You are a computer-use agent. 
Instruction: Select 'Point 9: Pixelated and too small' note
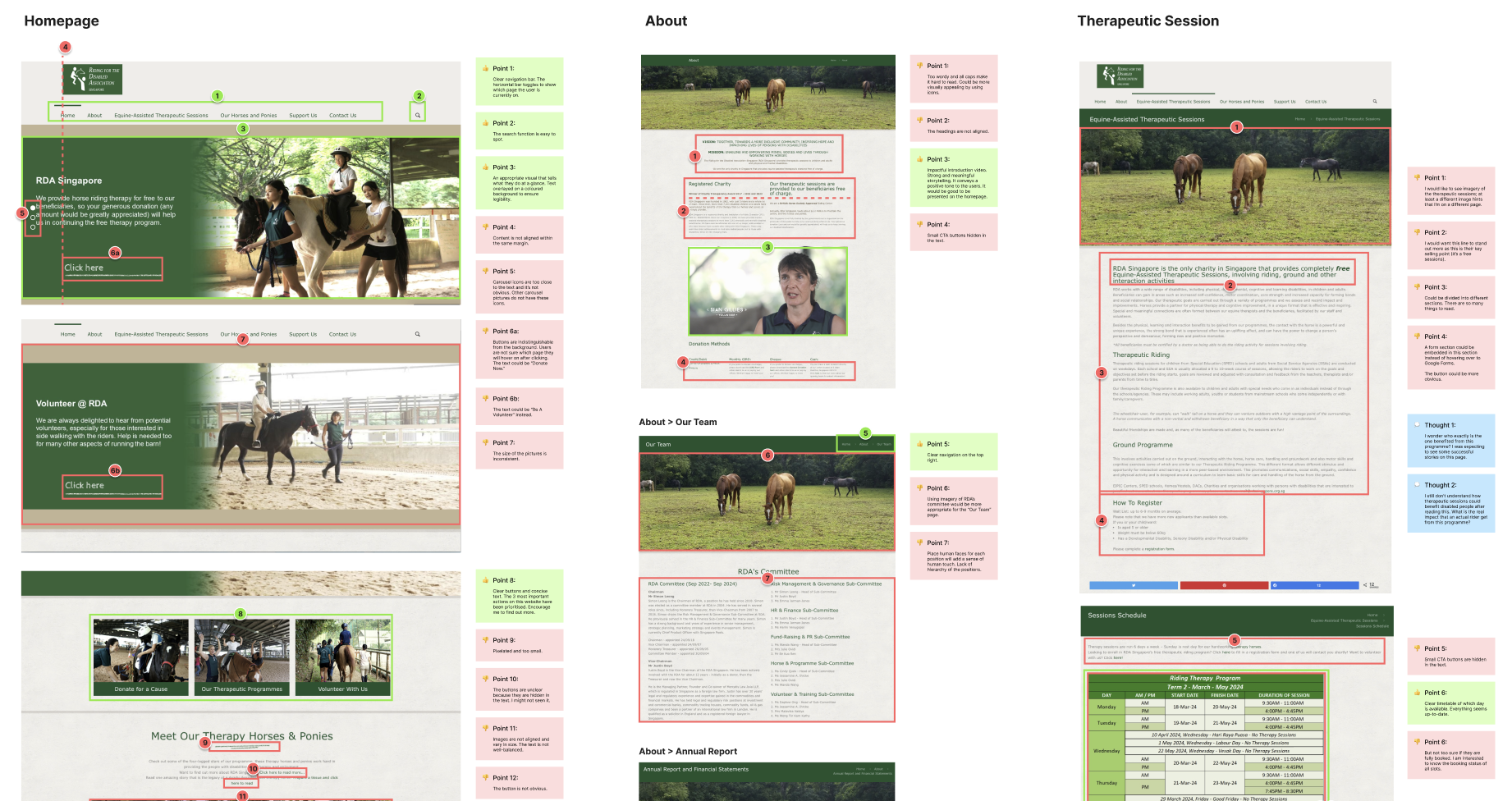point(520,645)
